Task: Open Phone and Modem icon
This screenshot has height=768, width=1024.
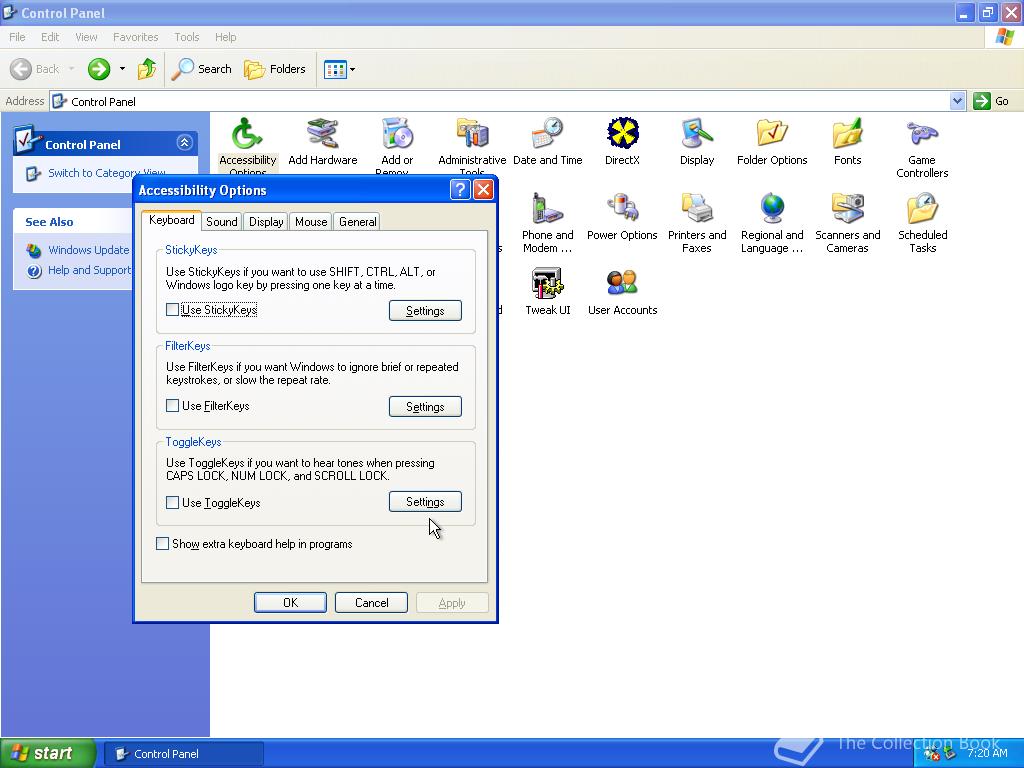Action: (547, 223)
